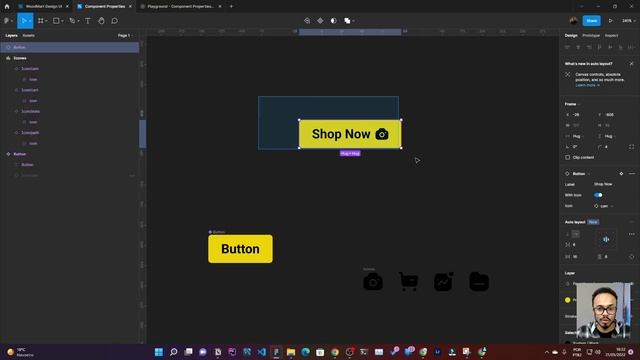The height and width of the screenshot is (360, 640).
Task: Select the Hand tool
Action: pos(101,21)
